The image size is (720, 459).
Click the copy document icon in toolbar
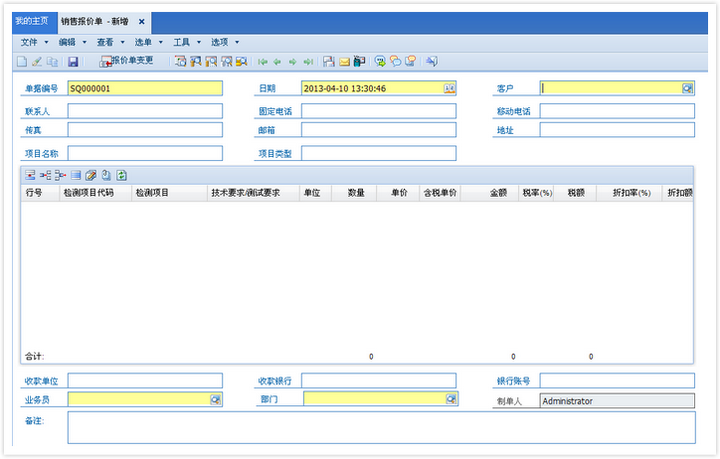pyautogui.click(x=52, y=62)
